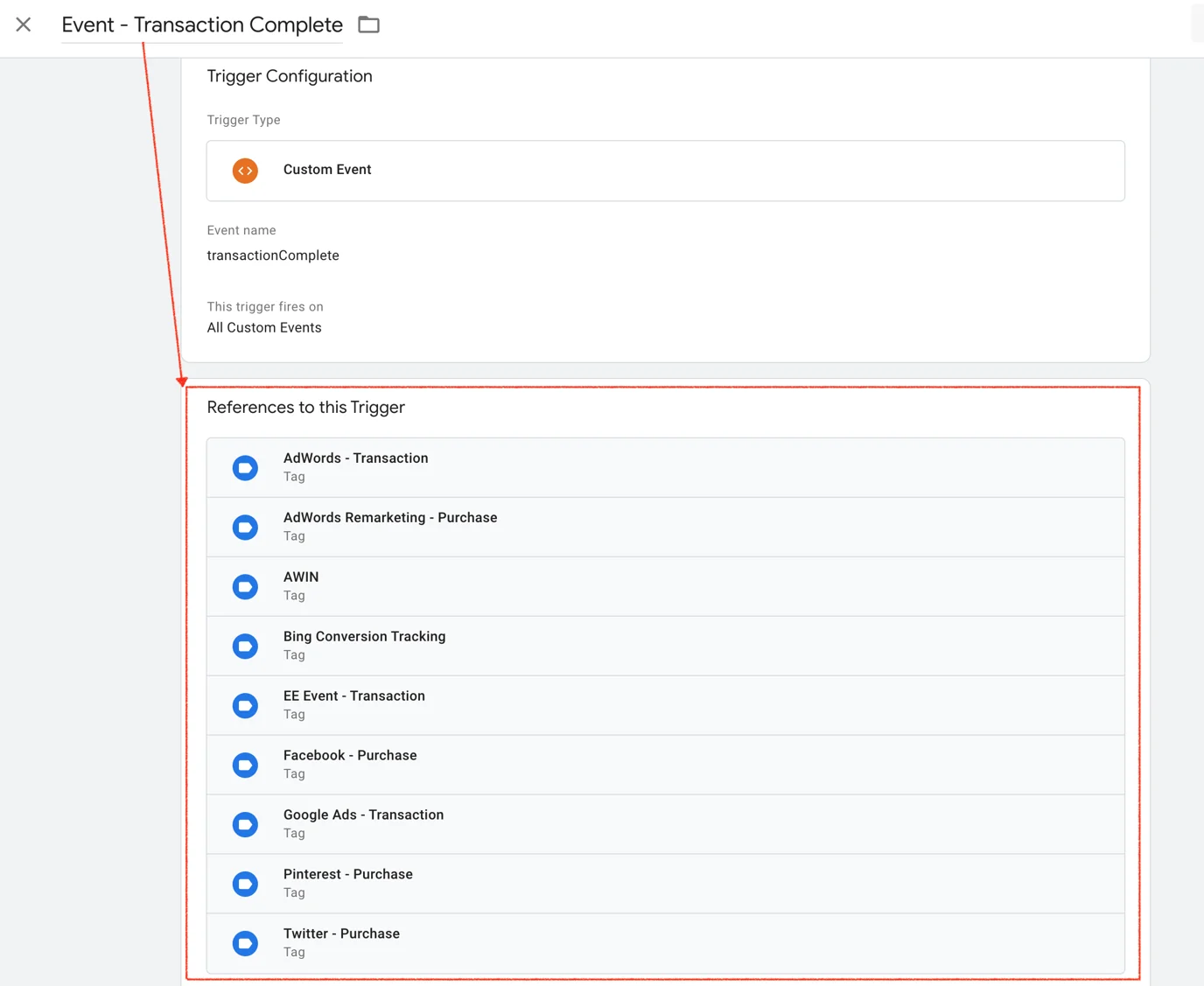The image size is (1204, 986).
Task: Click the References to this Trigger heading
Action: click(x=305, y=408)
